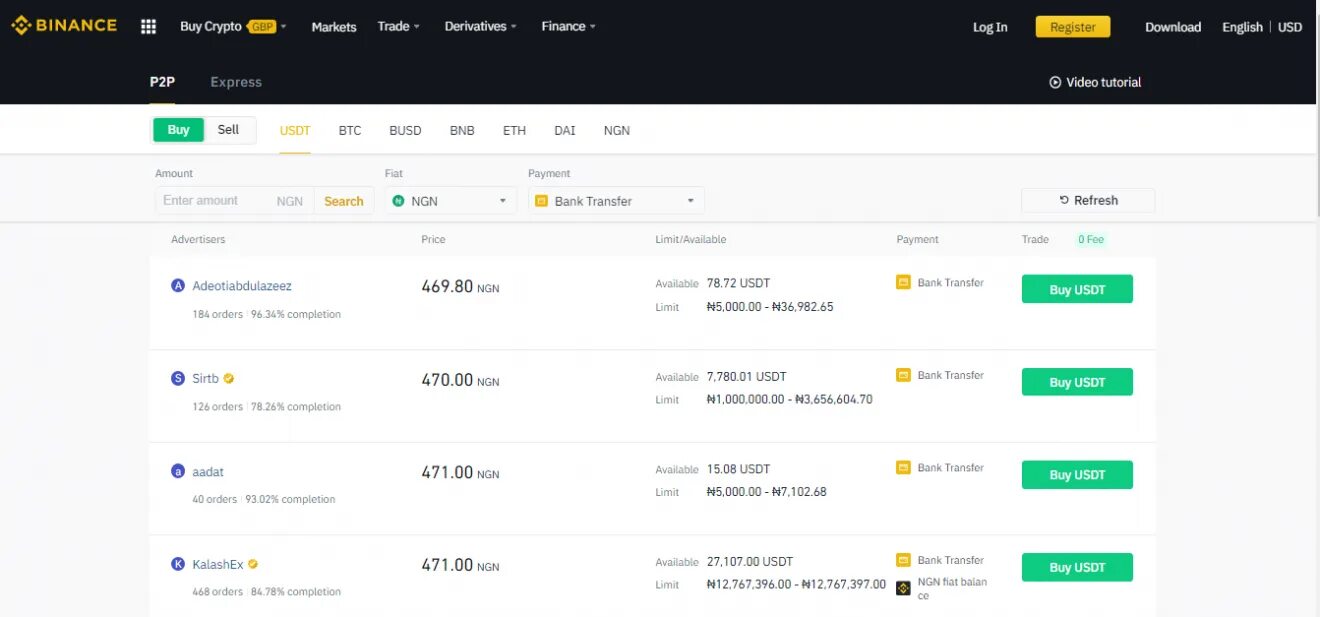The width and height of the screenshot is (1320, 617).
Task: Click Sirtb verified badge icon
Action: click(229, 378)
